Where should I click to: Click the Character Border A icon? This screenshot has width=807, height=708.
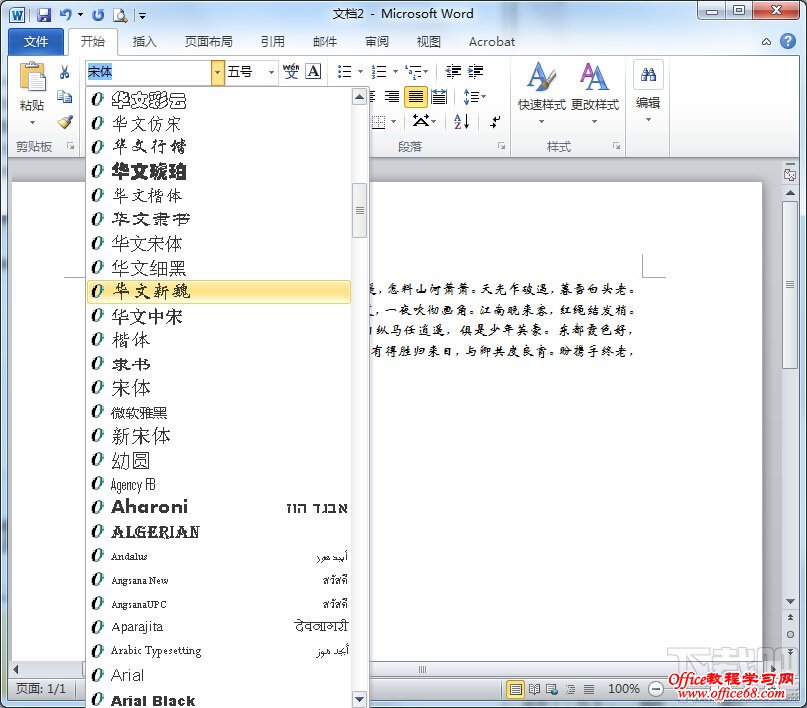pyautogui.click(x=313, y=72)
